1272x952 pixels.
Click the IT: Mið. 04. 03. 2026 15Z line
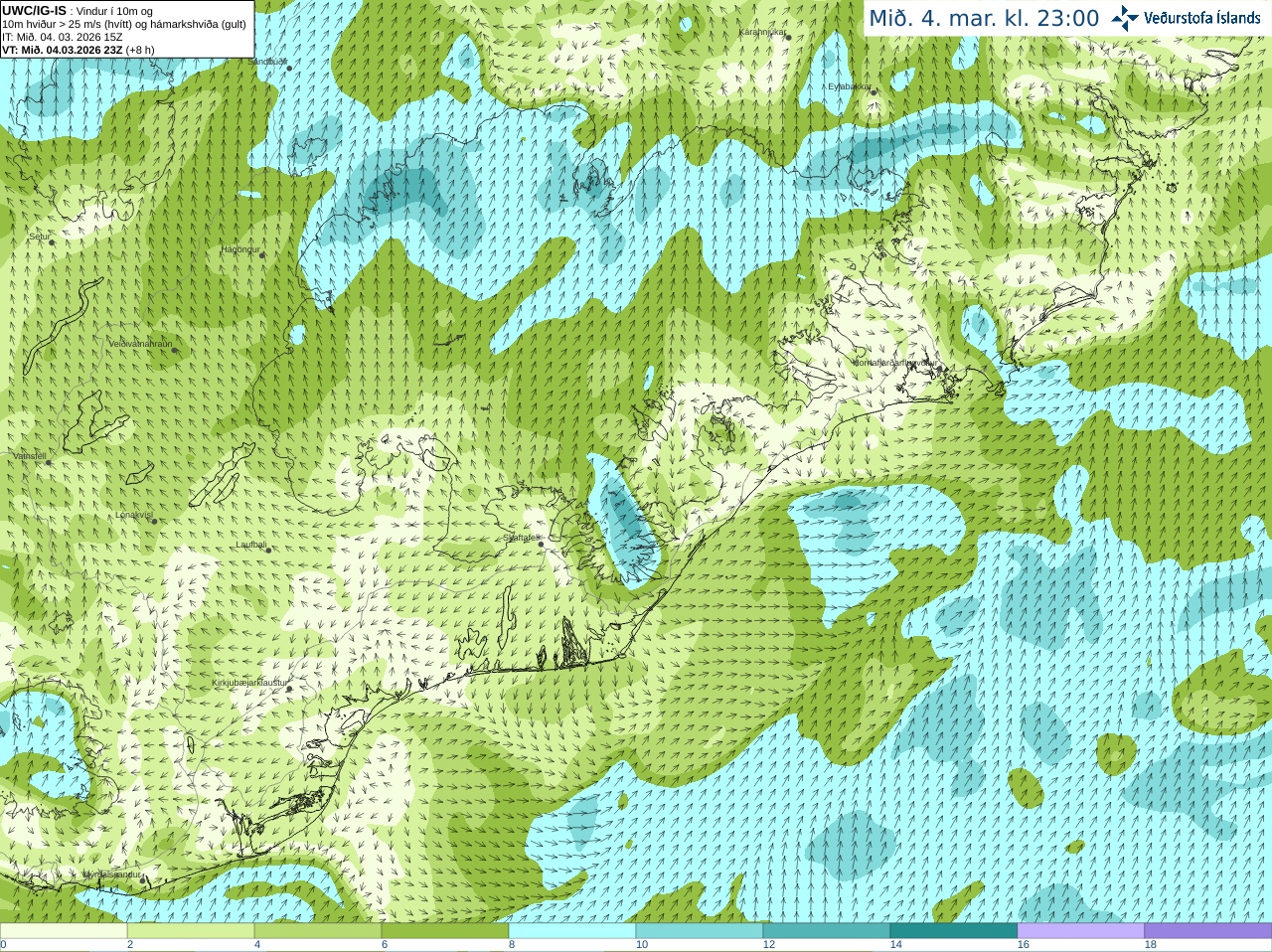click(63, 37)
